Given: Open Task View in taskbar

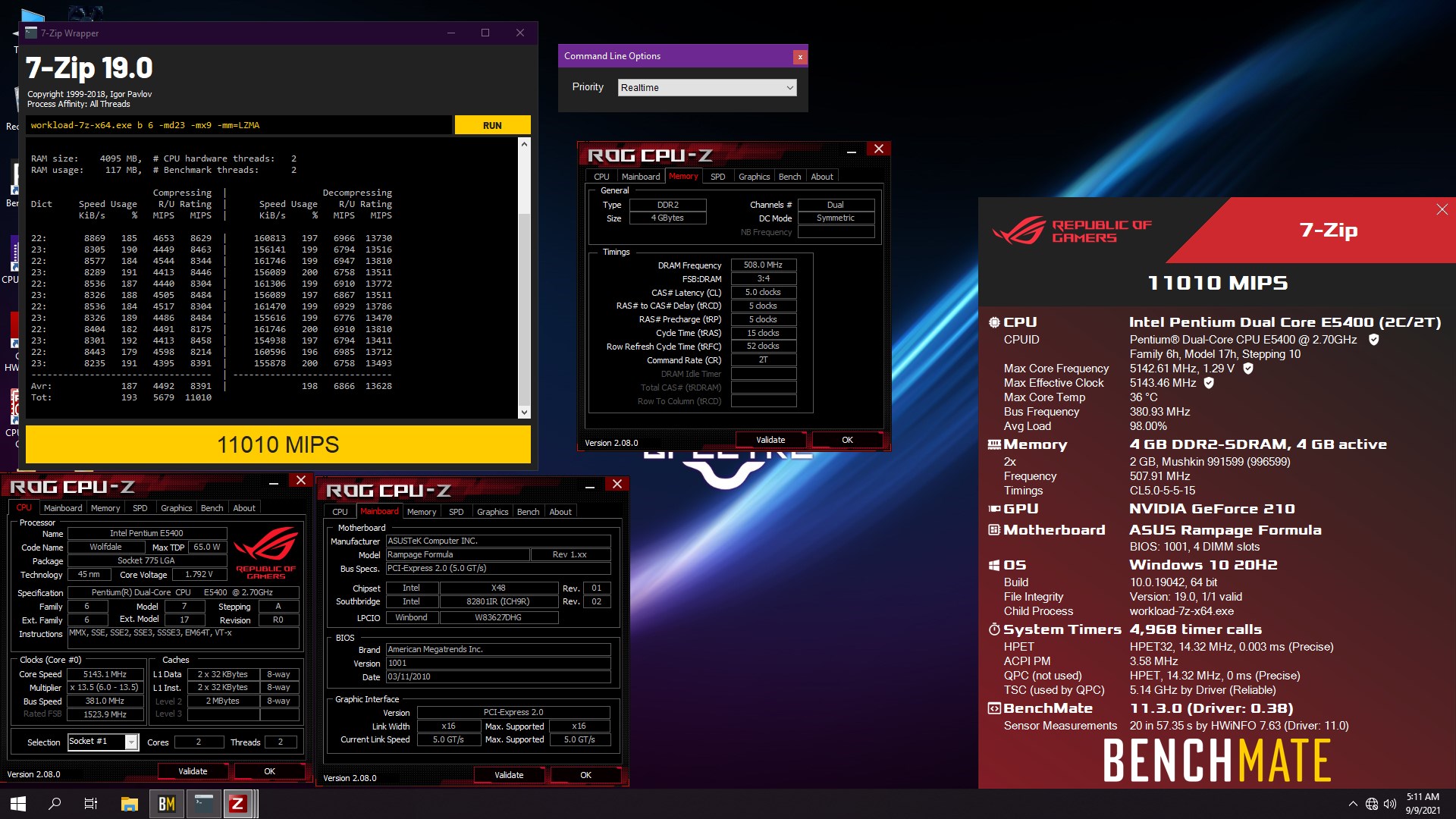Looking at the screenshot, I should pos(91,804).
